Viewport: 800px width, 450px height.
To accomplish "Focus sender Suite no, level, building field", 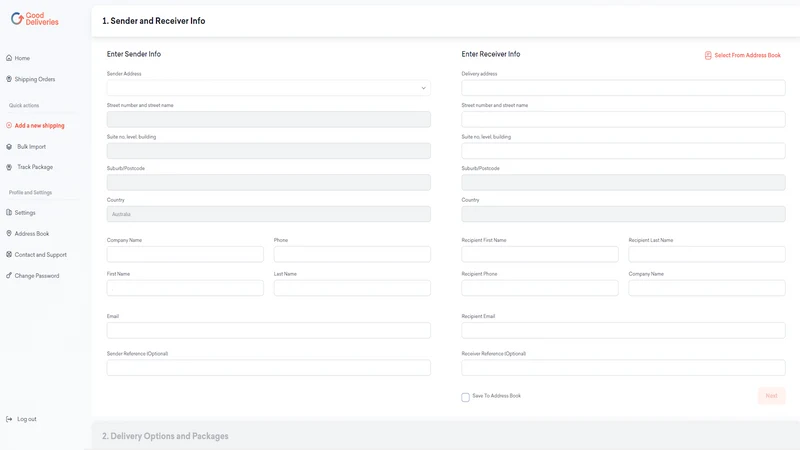I will tap(268, 151).
